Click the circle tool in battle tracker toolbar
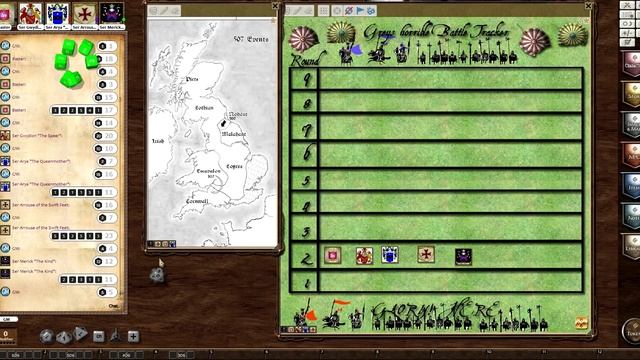Viewport: 640px width, 360px height. click(337, 11)
